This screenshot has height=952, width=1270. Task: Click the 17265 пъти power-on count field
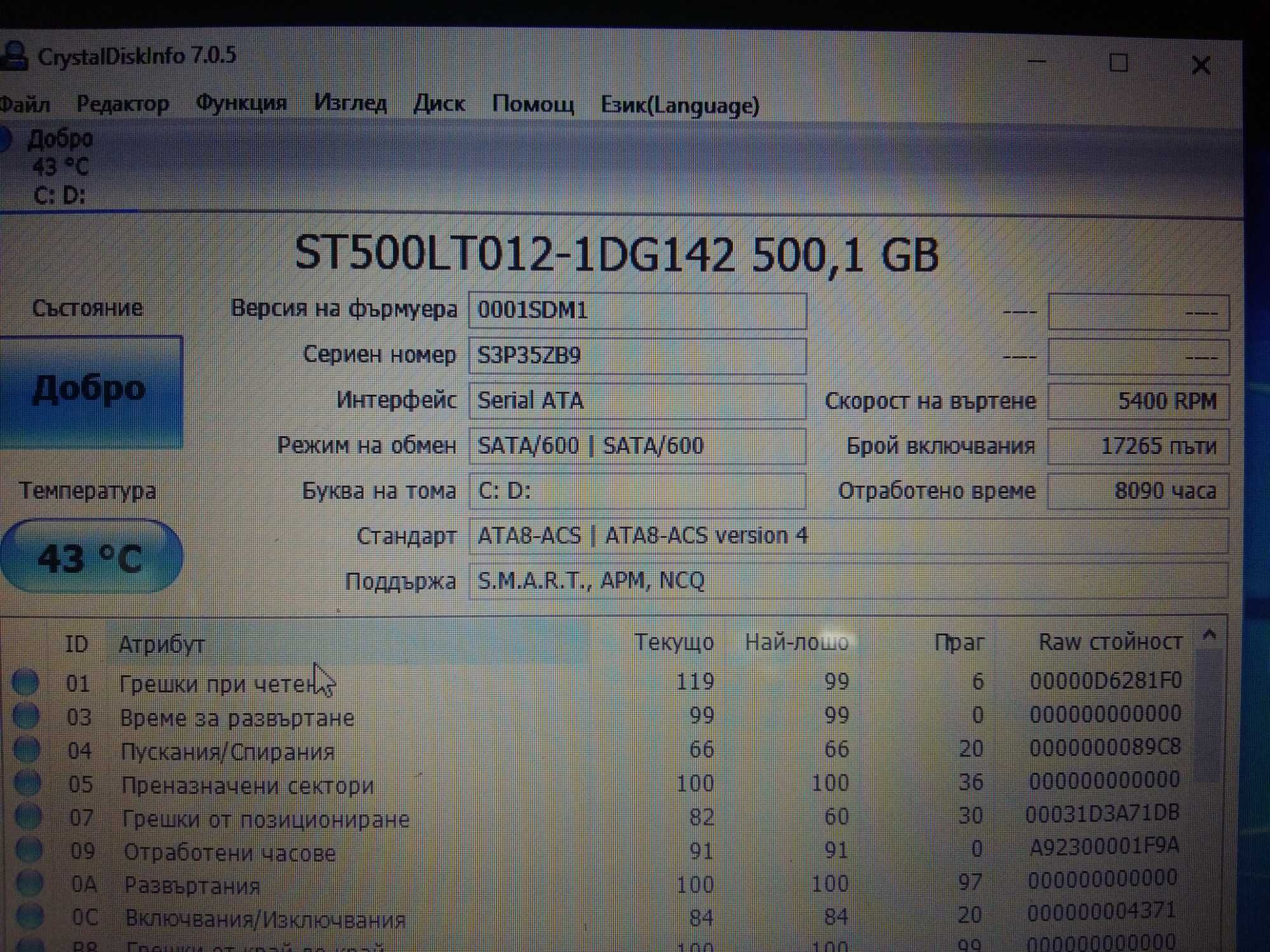pyautogui.click(x=1139, y=446)
